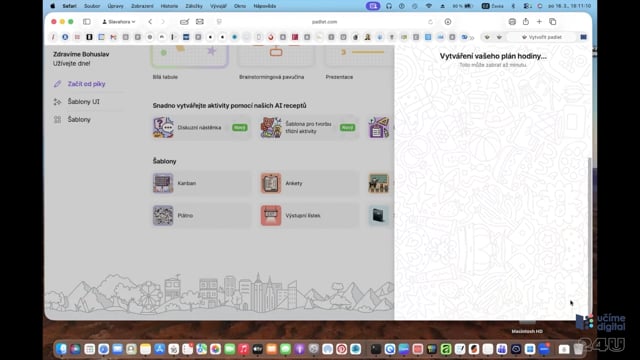Open Šablony UI in the sidebar
Screen dimensions: 640x360
83,102
